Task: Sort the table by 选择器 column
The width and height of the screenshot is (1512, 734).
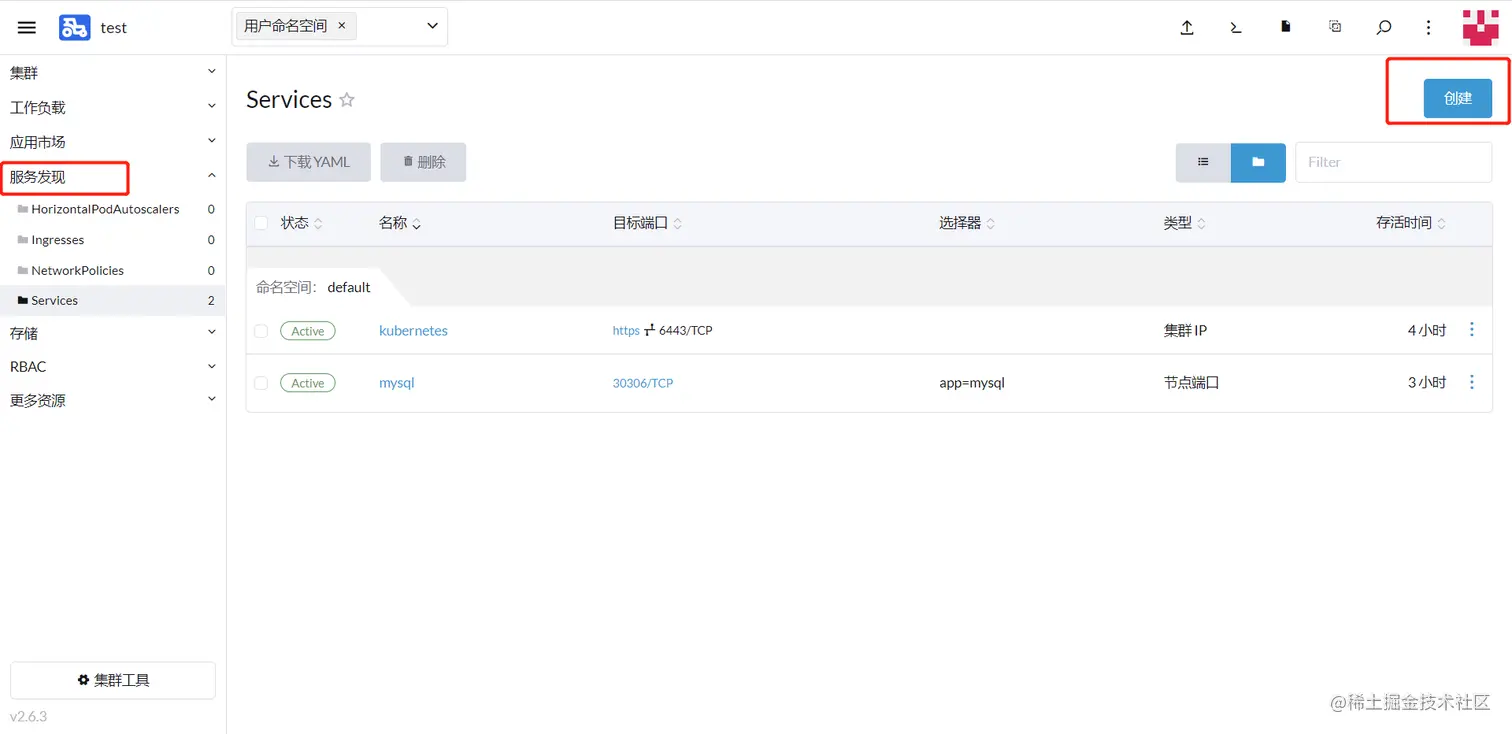Action: pyautogui.click(x=966, y=223)
